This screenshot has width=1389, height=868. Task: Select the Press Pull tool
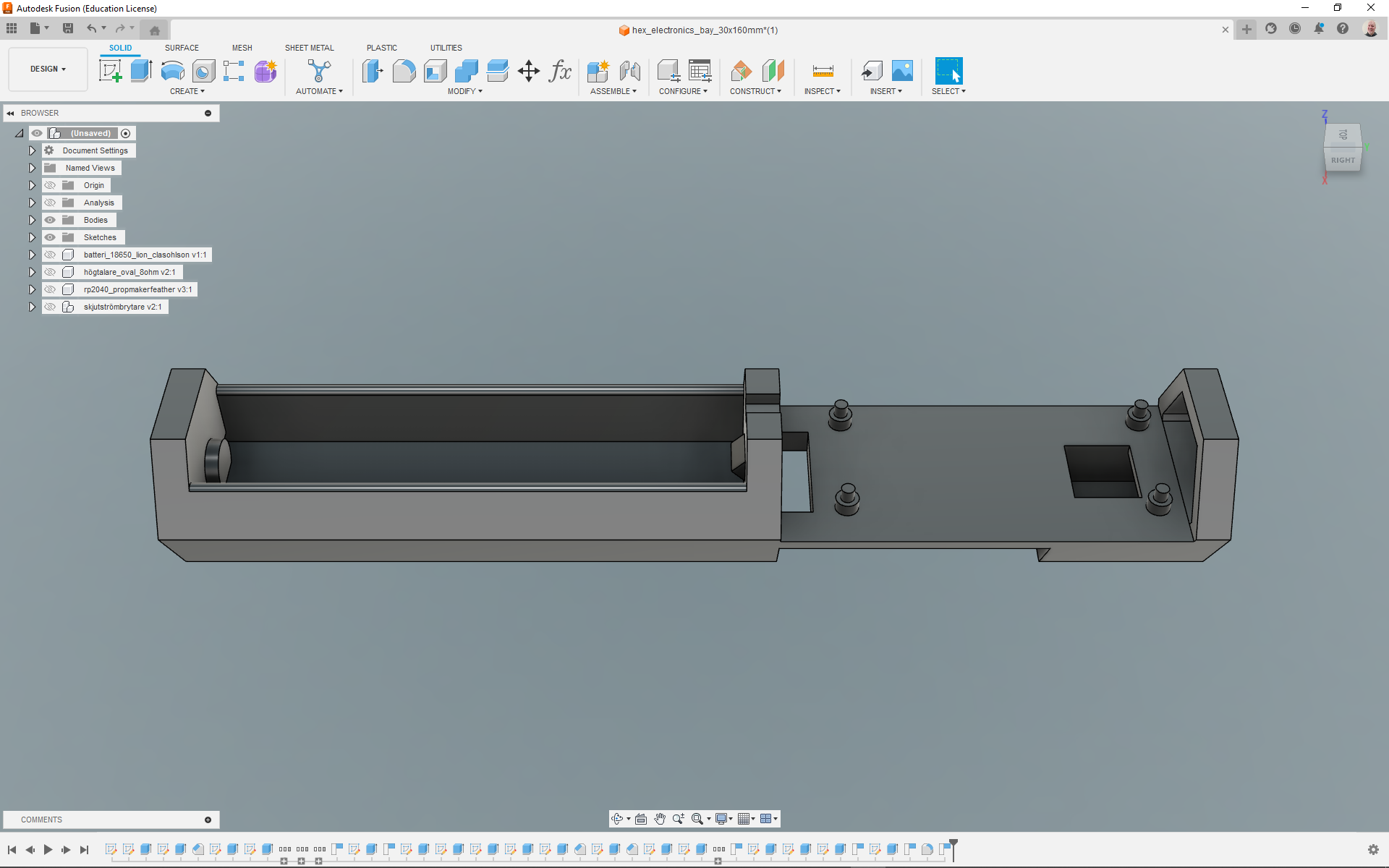point(373,71)
